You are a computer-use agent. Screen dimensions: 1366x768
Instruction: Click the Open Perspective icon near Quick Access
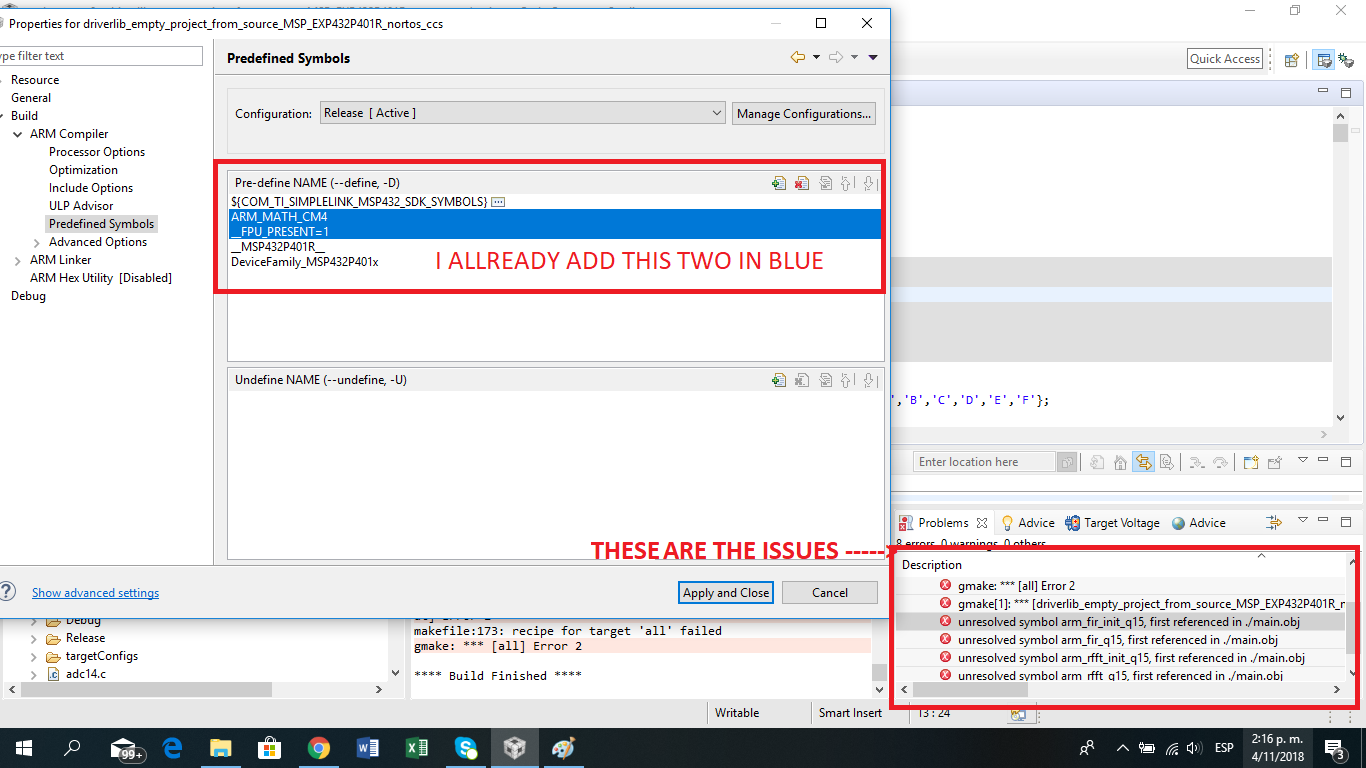pyautogui.click(x=1291, y=60)
